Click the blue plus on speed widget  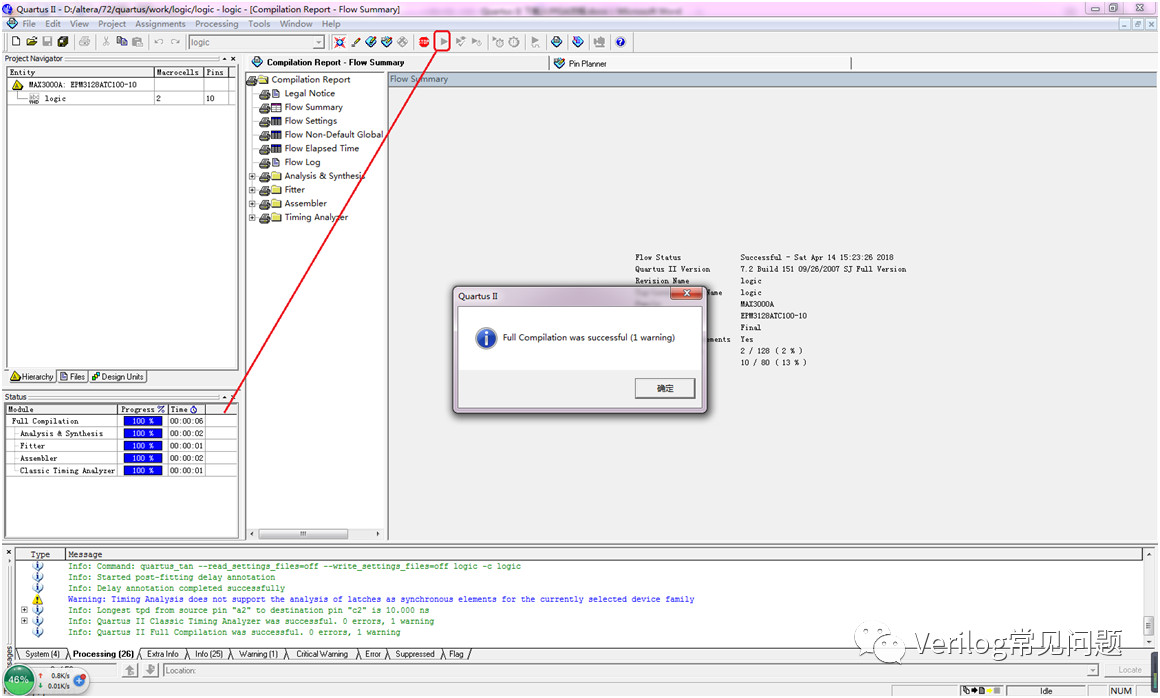tap(80, 679)
